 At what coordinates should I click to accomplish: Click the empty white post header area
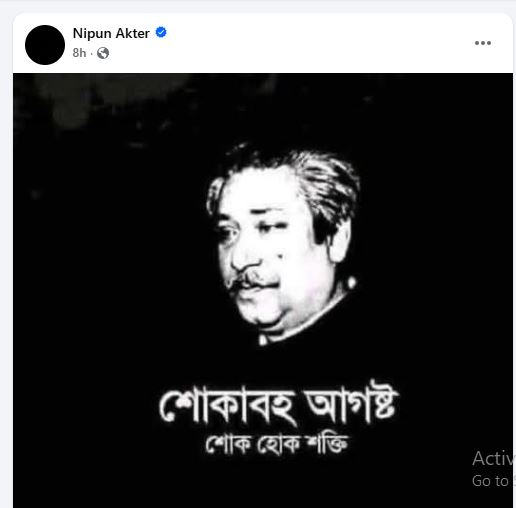coord(317,43)
